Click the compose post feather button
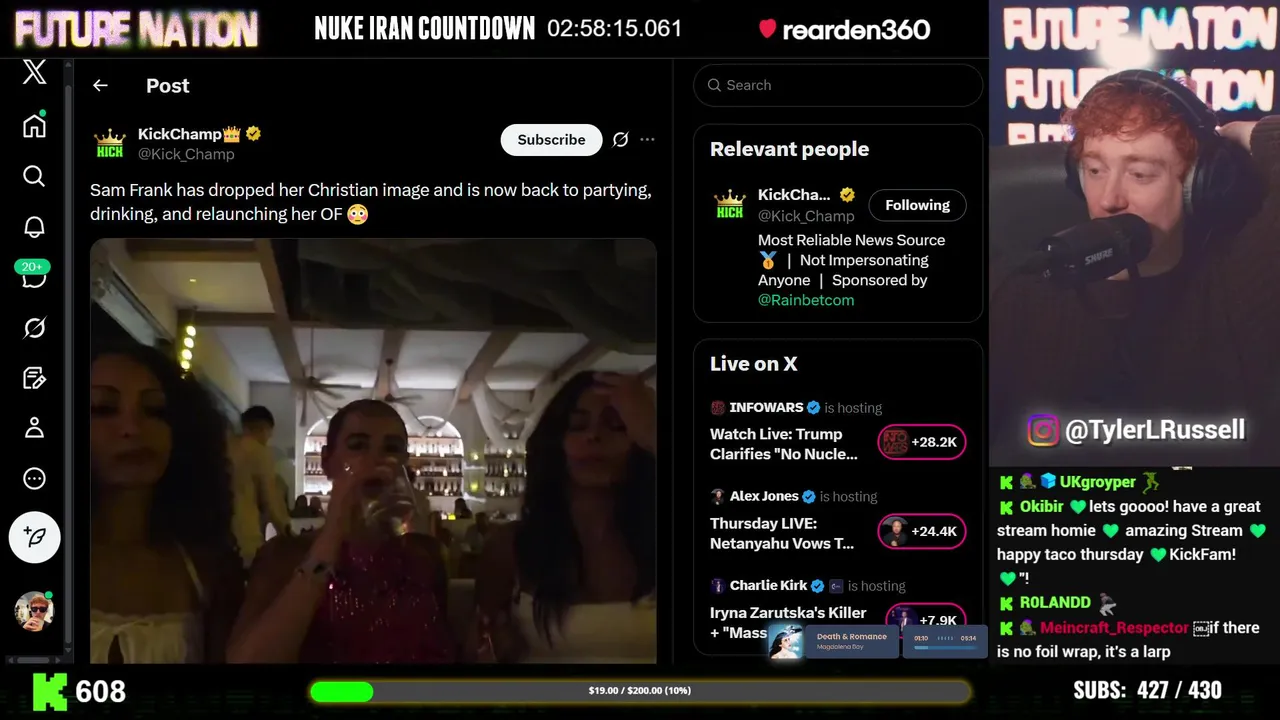This screenshot has height=720, width=1280. pos(35,536)
